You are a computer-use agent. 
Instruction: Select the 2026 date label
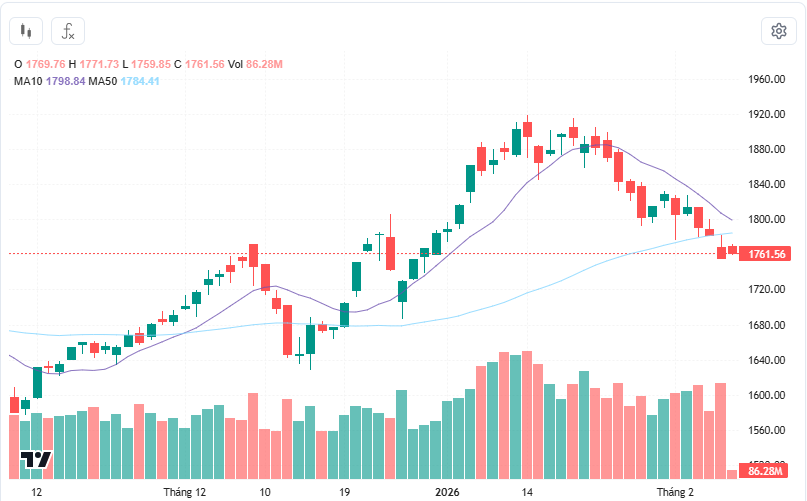[446, 493]
